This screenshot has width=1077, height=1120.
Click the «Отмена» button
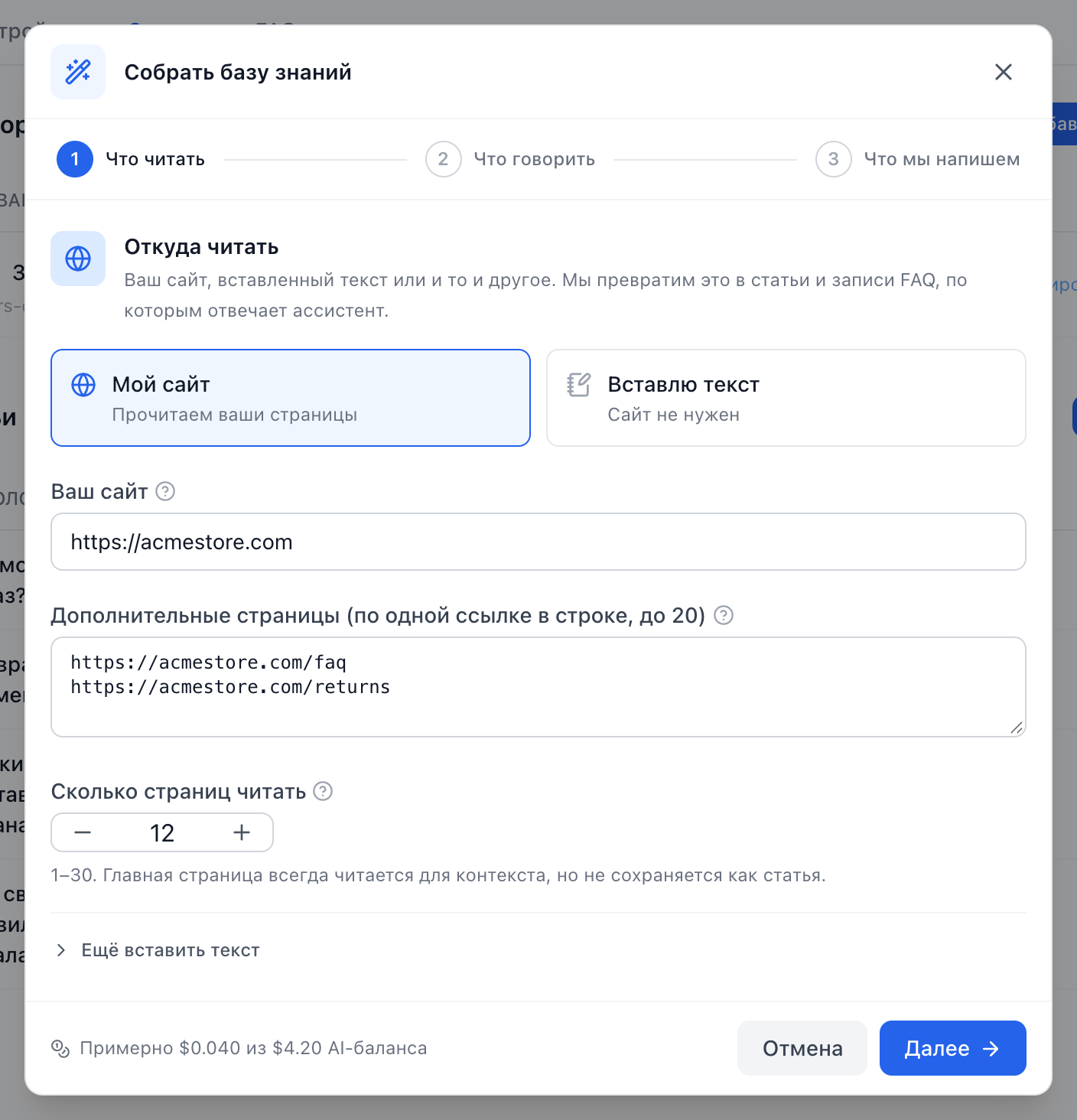(802, 1048)
